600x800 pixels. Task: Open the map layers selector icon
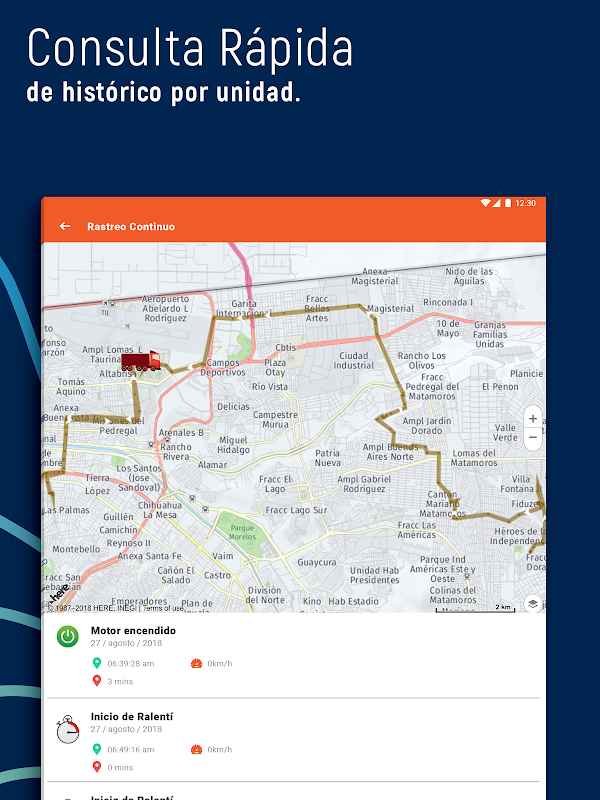coord(533,604)
